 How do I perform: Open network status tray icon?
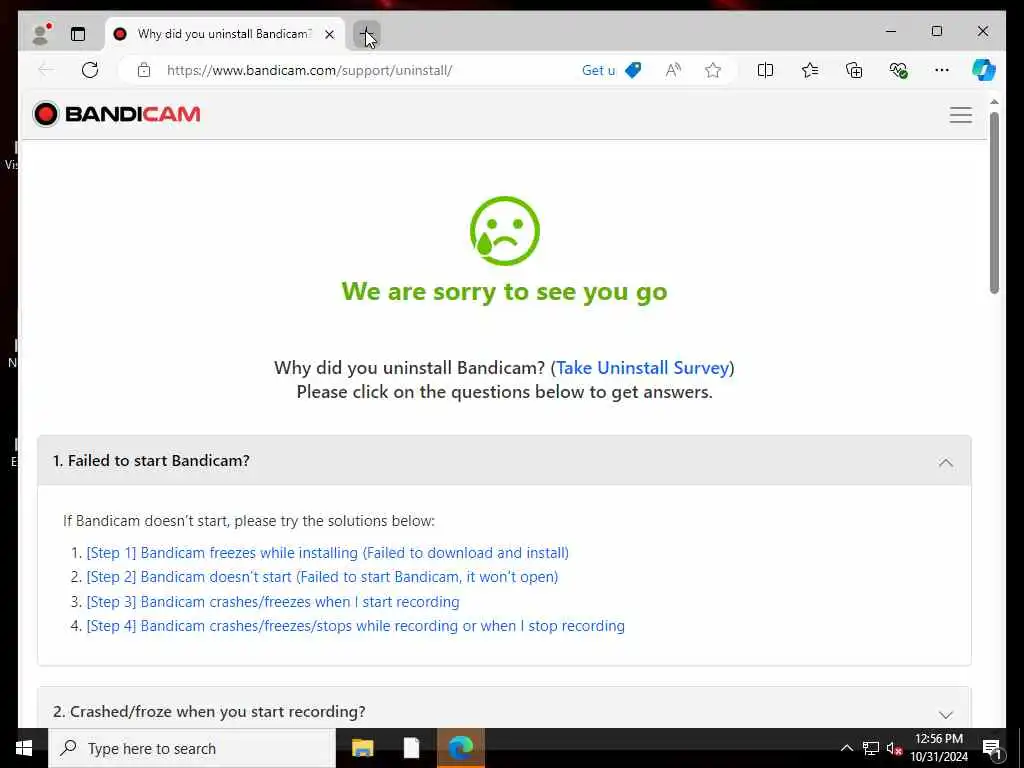(871, 748)
